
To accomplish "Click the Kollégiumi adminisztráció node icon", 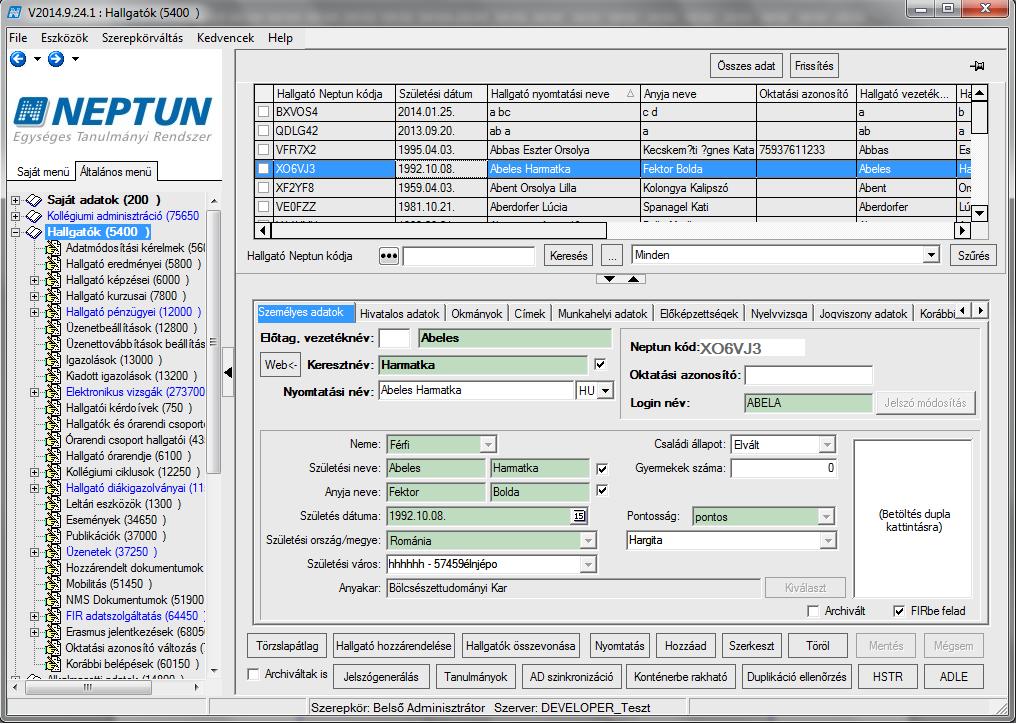I will [34, 216].
